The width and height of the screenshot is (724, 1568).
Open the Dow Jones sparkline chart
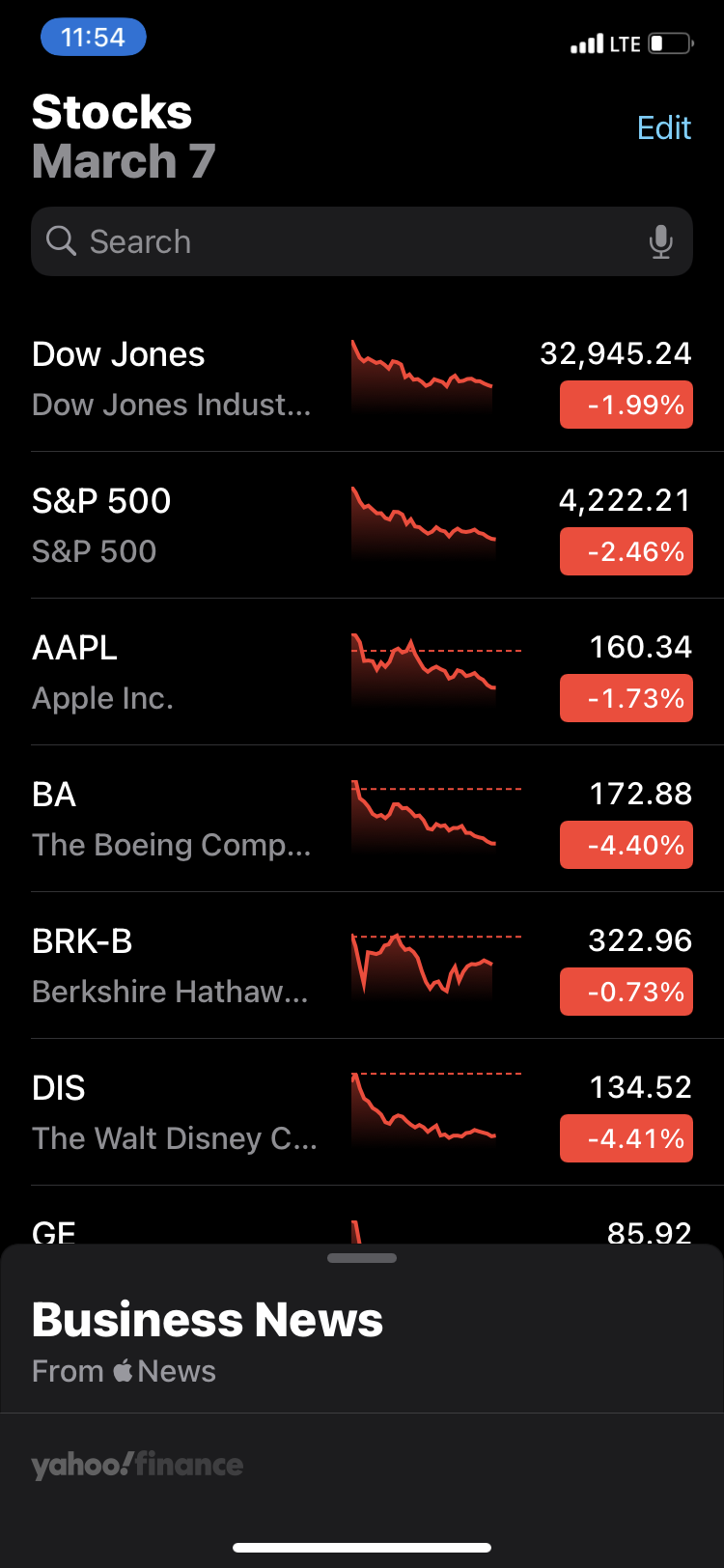[x=422, y=377]
